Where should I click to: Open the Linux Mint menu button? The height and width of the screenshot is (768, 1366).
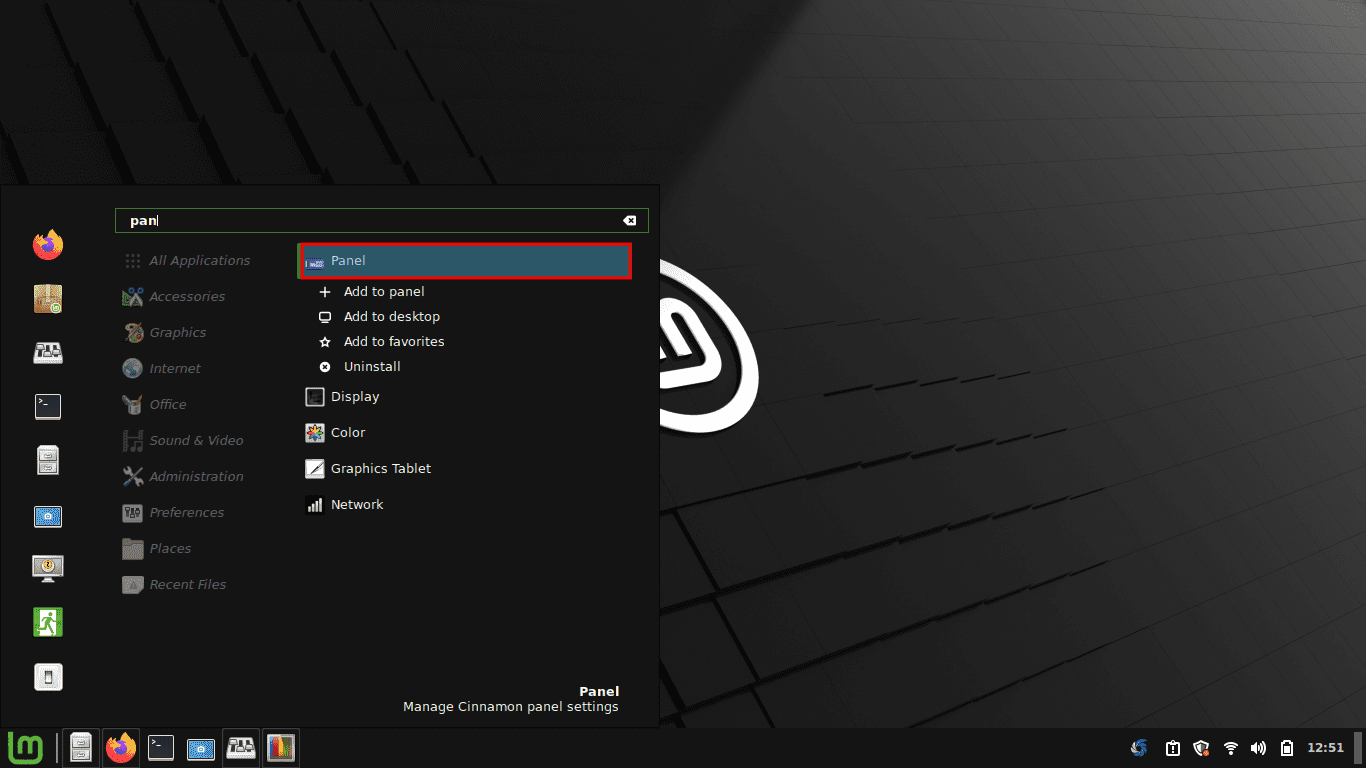point(25,747)
